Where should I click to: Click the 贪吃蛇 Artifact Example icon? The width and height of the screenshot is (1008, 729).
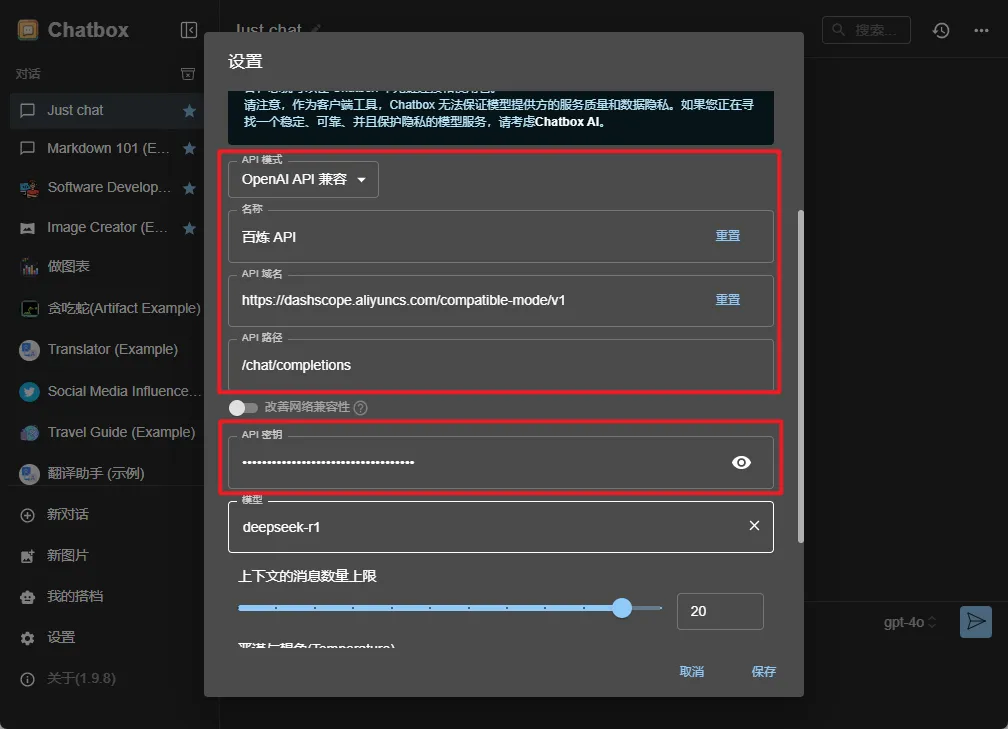30,309
